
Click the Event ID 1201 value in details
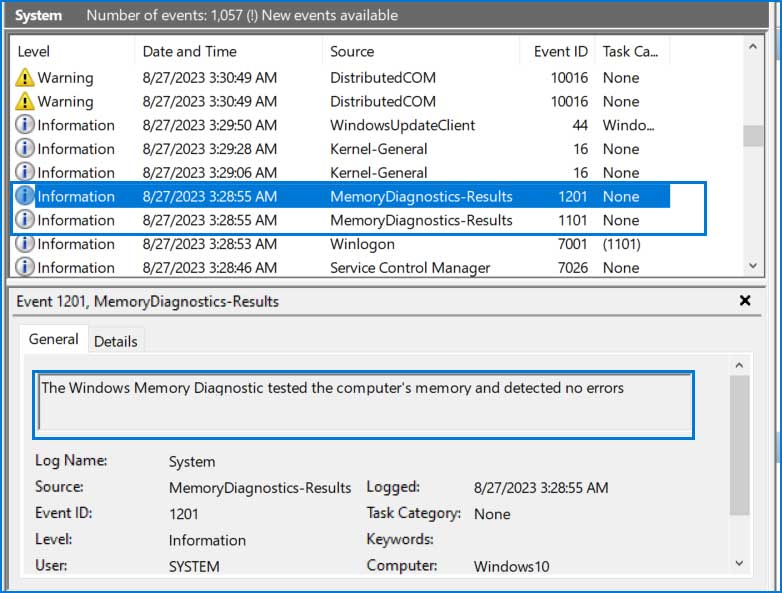(x=184, y=514)
